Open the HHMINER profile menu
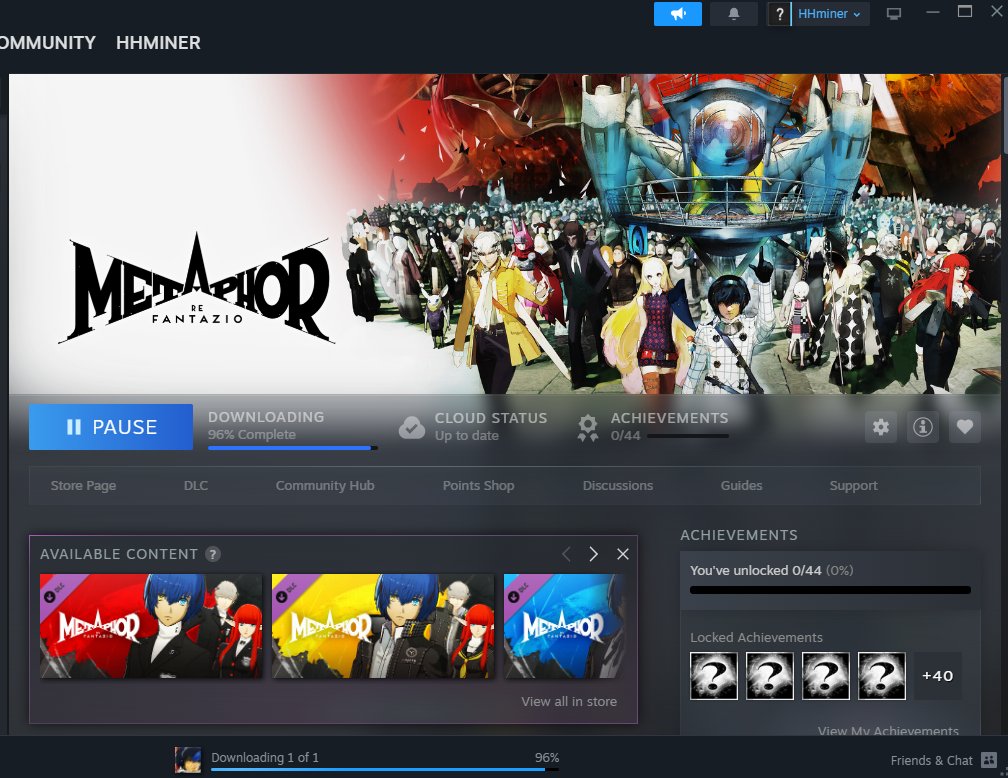 158,42
